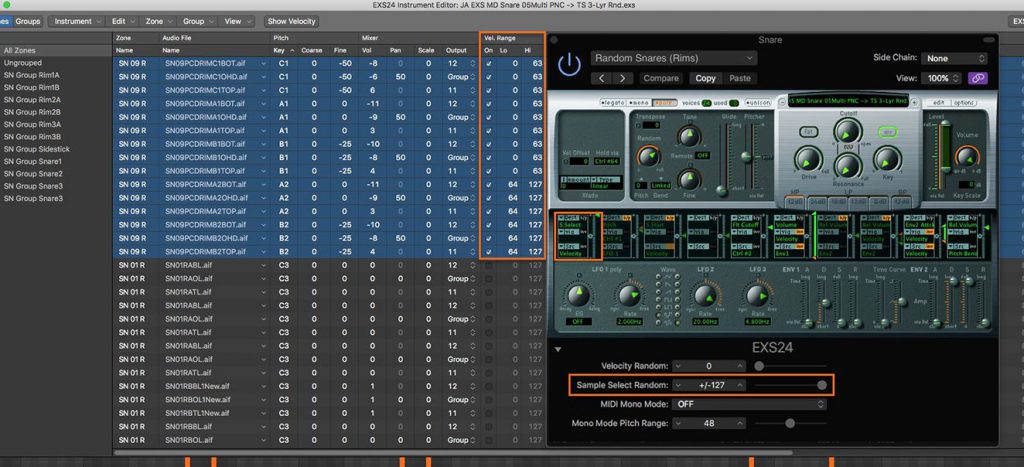This screenshot has width=1024, height=467.
Task: Click the LFO 2 Rate knob
Action: click(705, 297)
